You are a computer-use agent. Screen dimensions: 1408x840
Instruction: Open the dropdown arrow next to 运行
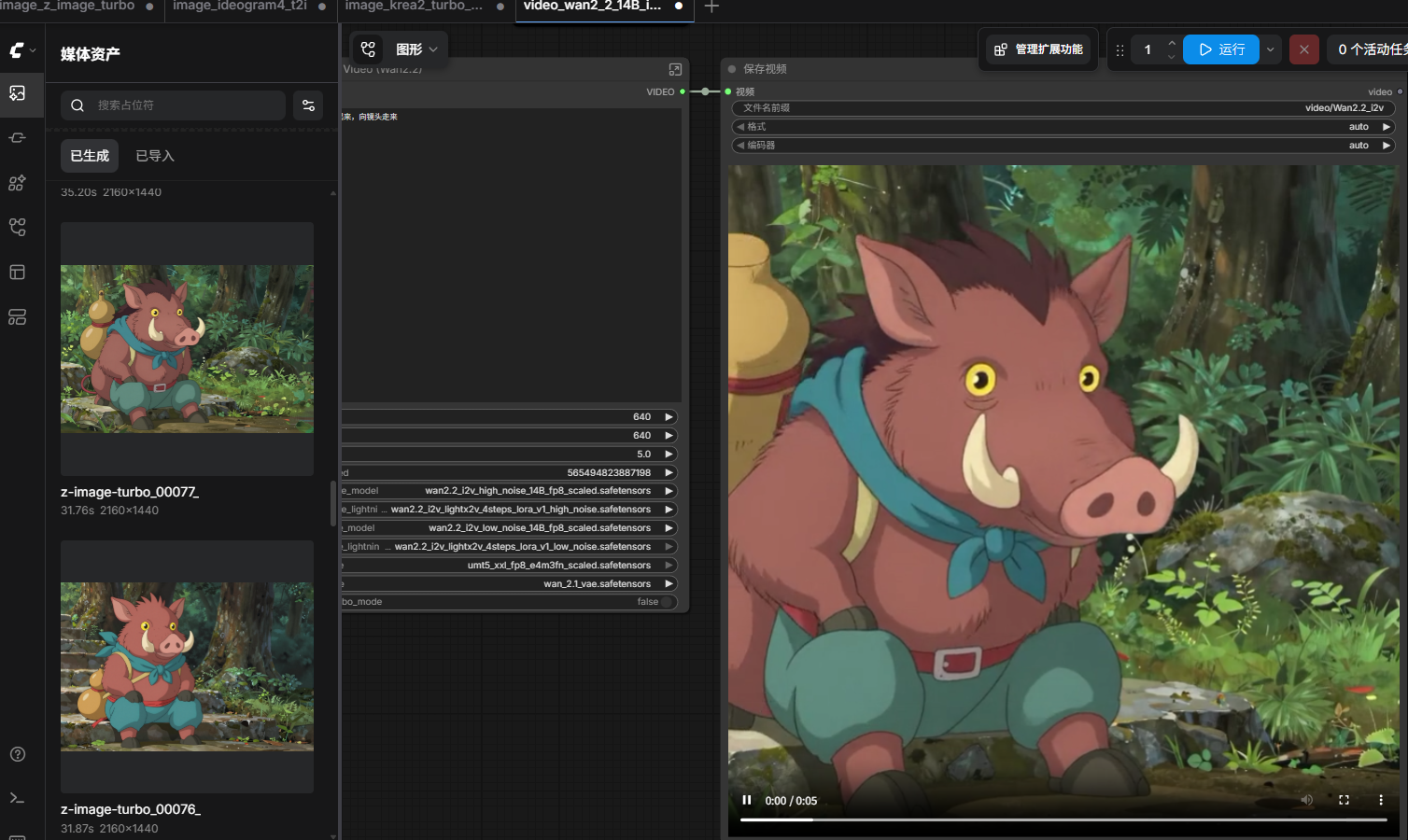click(1270, 49)
